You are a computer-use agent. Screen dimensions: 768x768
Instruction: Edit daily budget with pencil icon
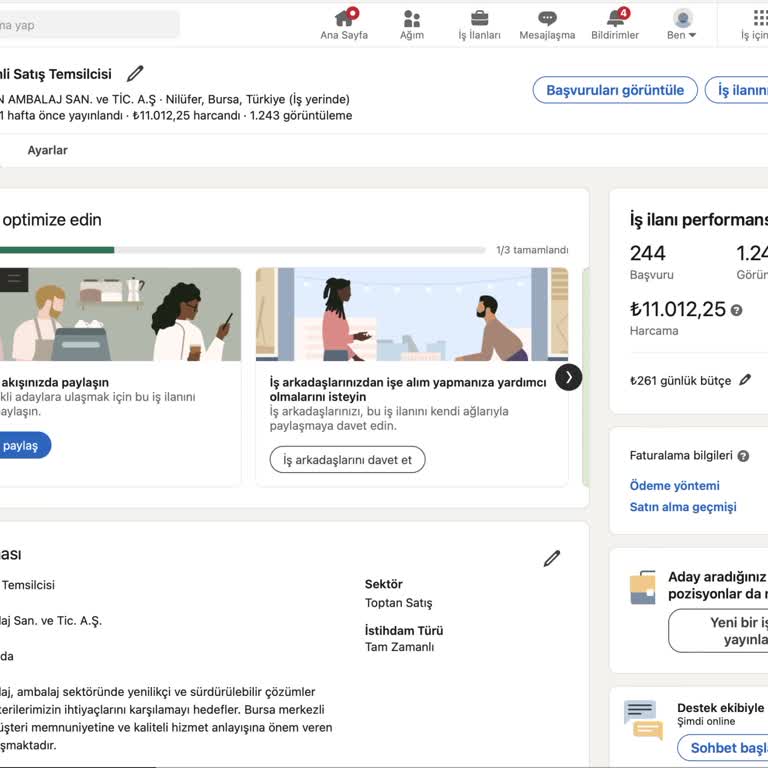point(745,381)
